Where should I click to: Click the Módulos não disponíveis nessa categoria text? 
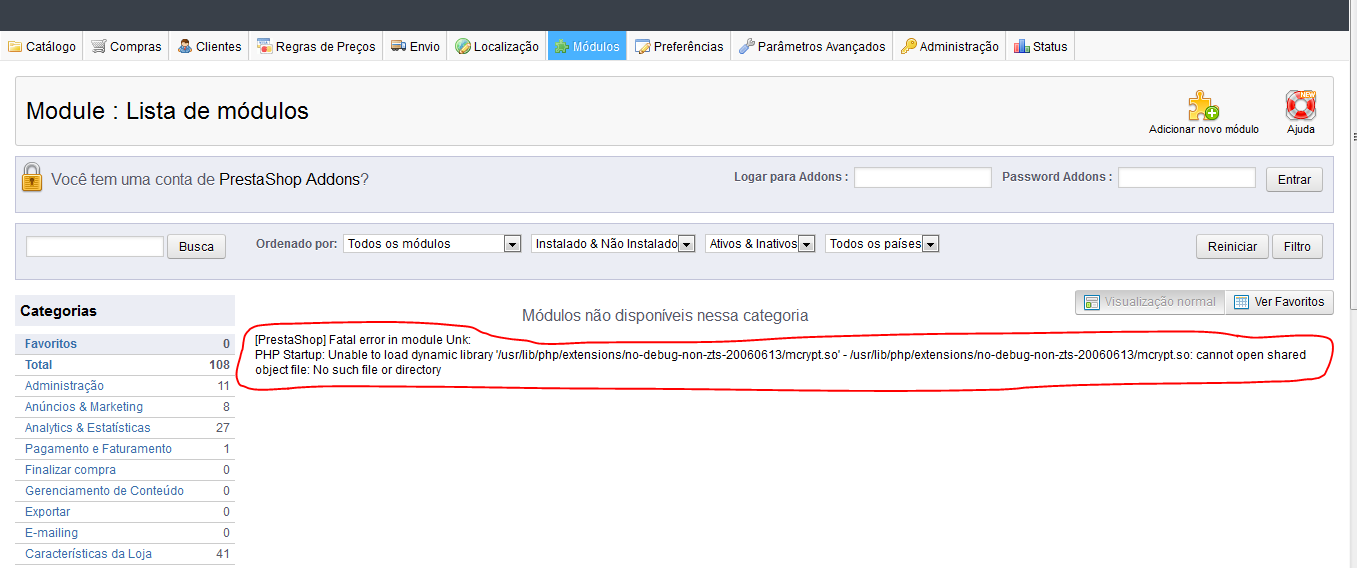(665, 316)
